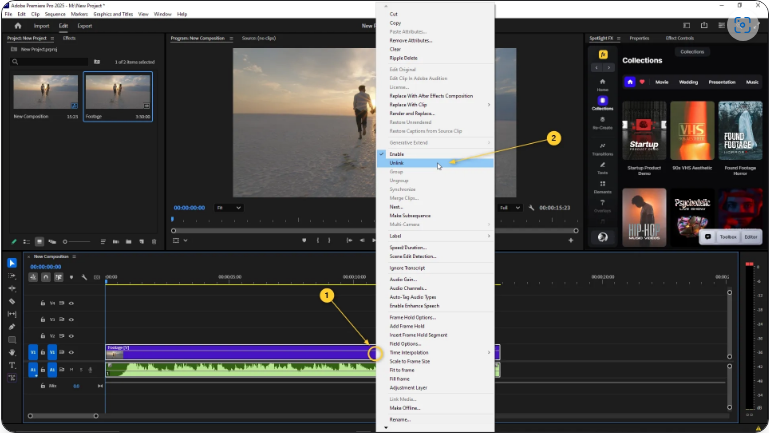The height and width of the screenshot is (433, 769).
Task: Expand Time Interpolation submenu
Action: [x=435, y=353]
